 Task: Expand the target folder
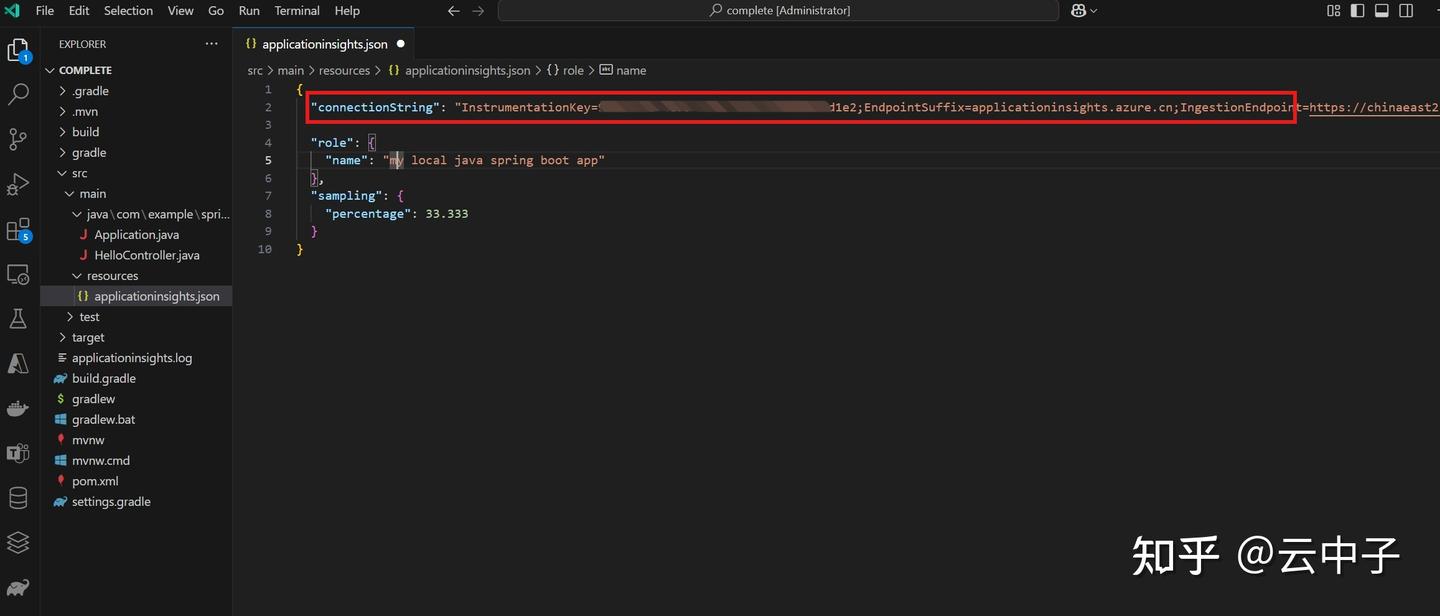coord(89,337)
